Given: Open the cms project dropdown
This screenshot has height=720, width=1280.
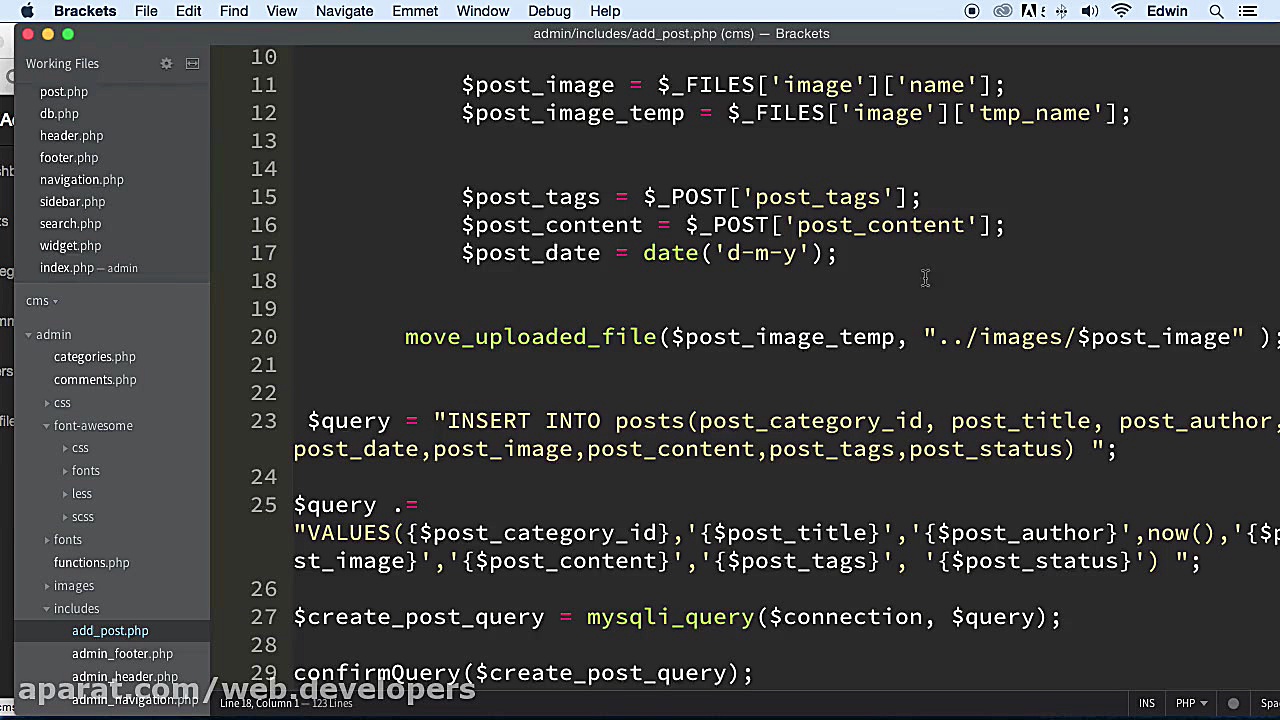Looking at the screenshot, I should click(x=42, y=301).
